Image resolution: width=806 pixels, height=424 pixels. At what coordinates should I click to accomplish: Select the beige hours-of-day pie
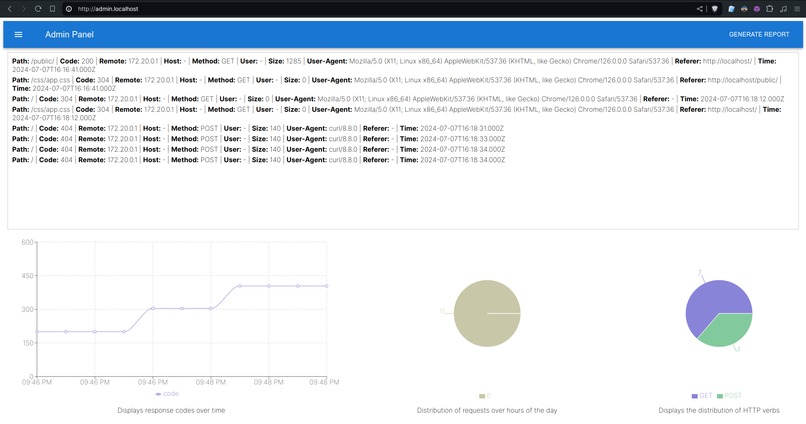coord(487,313)
